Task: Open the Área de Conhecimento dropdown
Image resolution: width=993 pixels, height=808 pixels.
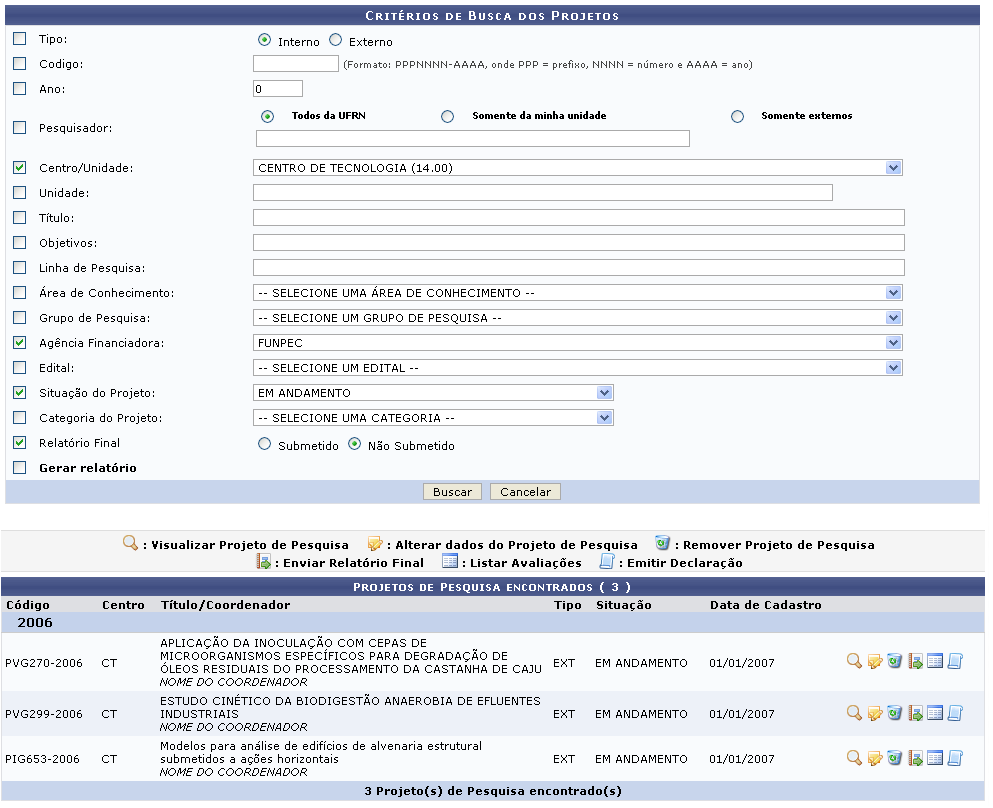Action: pyautogui.click(x=577, y=293)
